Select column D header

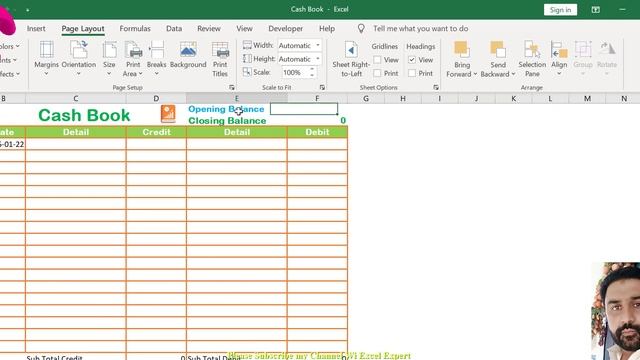tap(156, 98)
